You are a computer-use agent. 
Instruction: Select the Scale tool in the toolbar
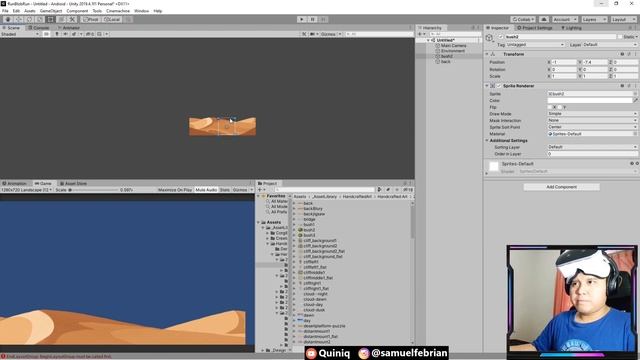(x=40, y=19)
